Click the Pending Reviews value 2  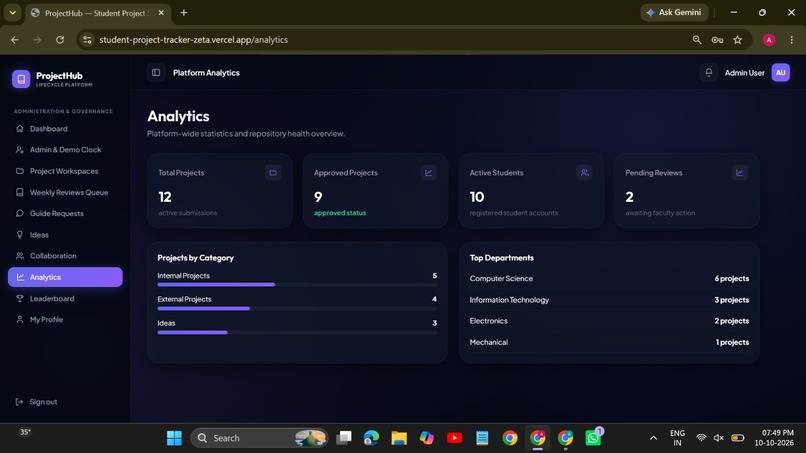click(x=629, y=197)
